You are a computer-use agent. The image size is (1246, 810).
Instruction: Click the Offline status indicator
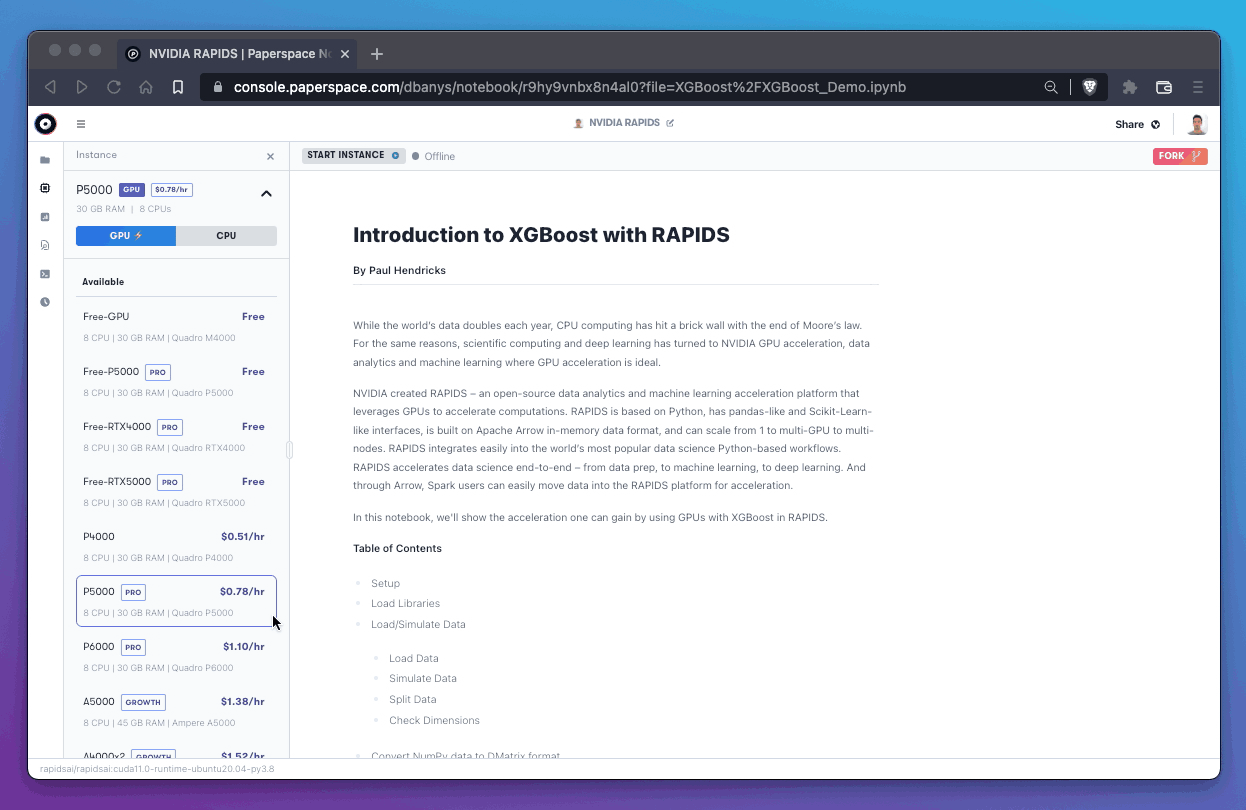(x=434, y=156)
